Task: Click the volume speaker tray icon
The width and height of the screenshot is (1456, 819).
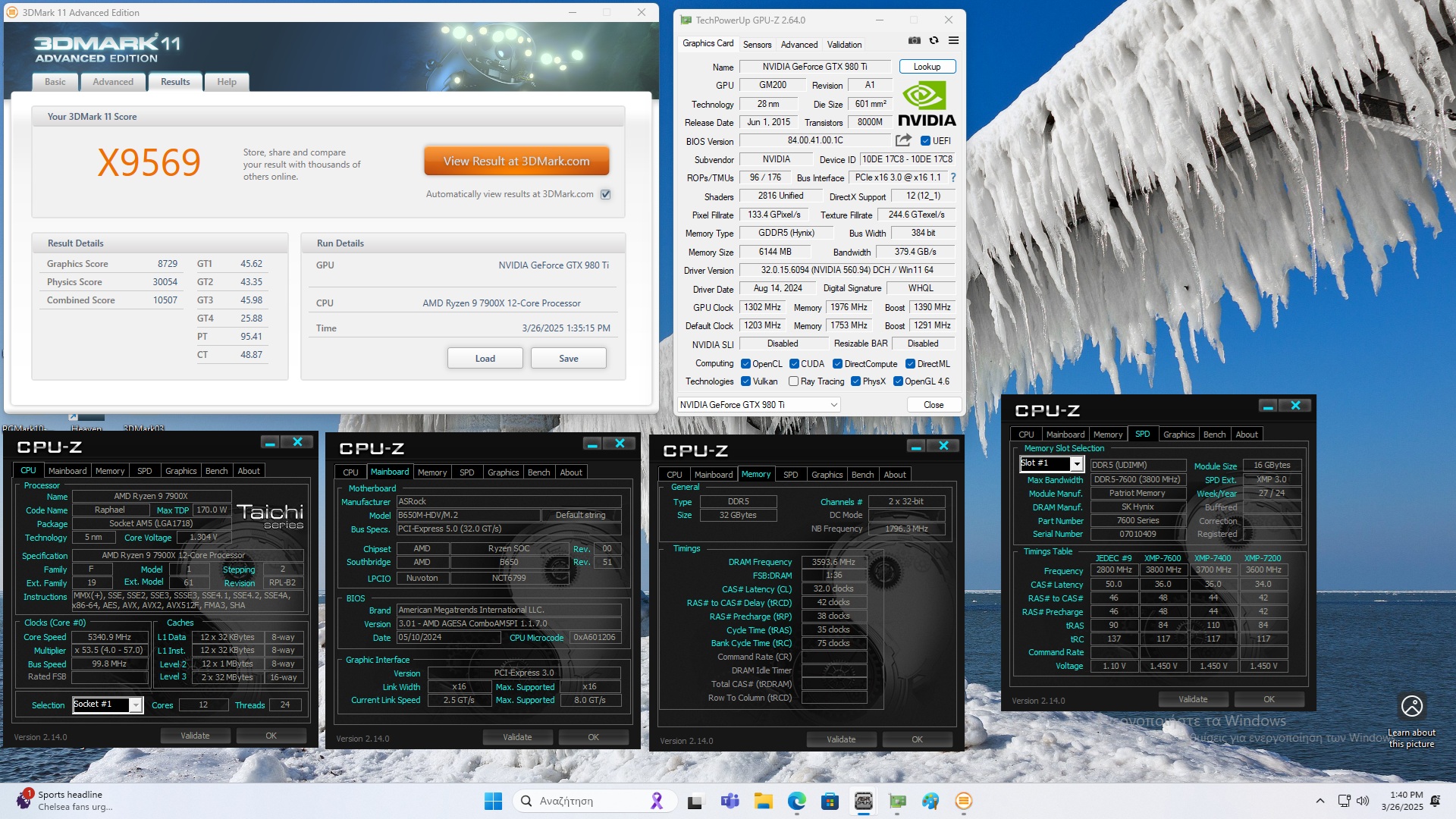Action: [x=1363, y=801]
